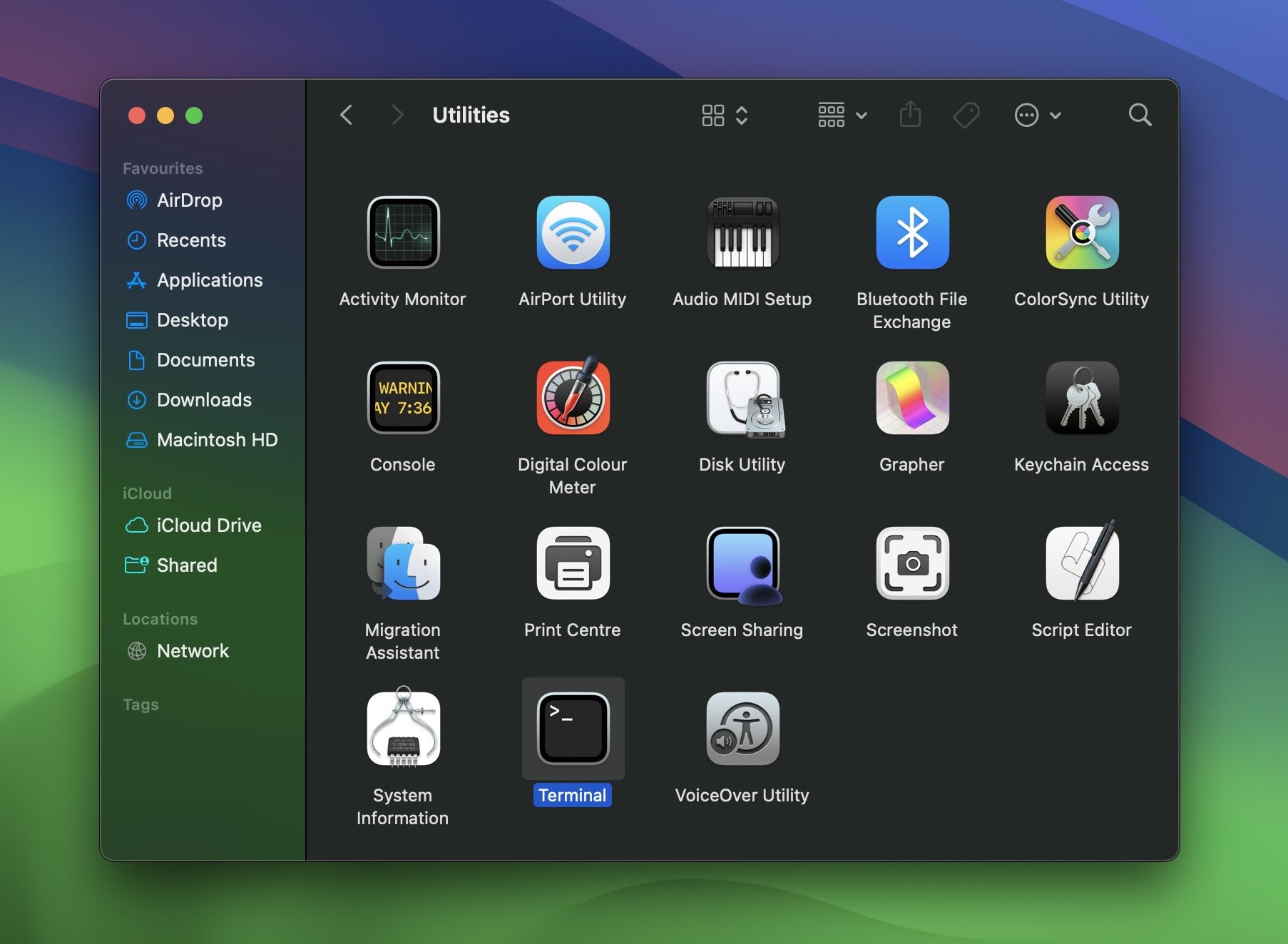
Task: Click the Migration Assistant icon
Action: [403, 563]
